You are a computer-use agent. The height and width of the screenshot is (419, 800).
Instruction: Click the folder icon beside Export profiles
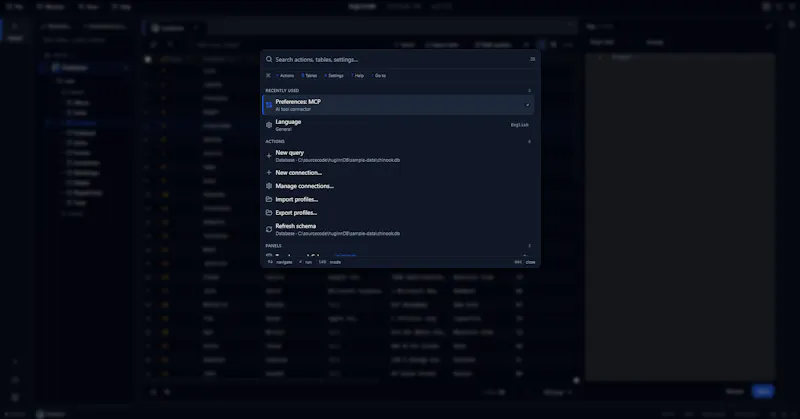point(269,212)
